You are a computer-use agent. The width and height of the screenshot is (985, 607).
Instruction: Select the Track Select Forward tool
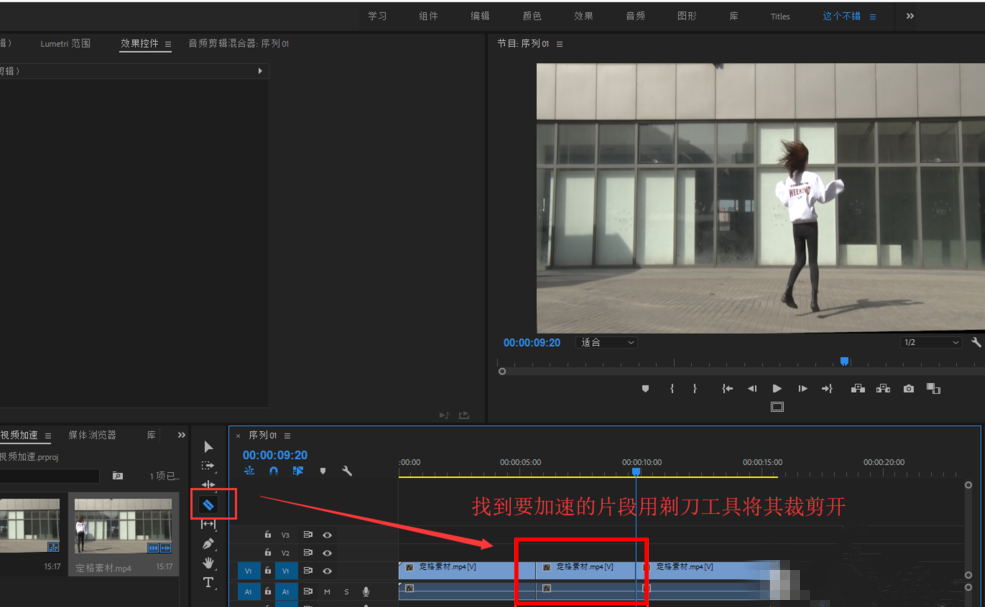click(x=208, y=464)
